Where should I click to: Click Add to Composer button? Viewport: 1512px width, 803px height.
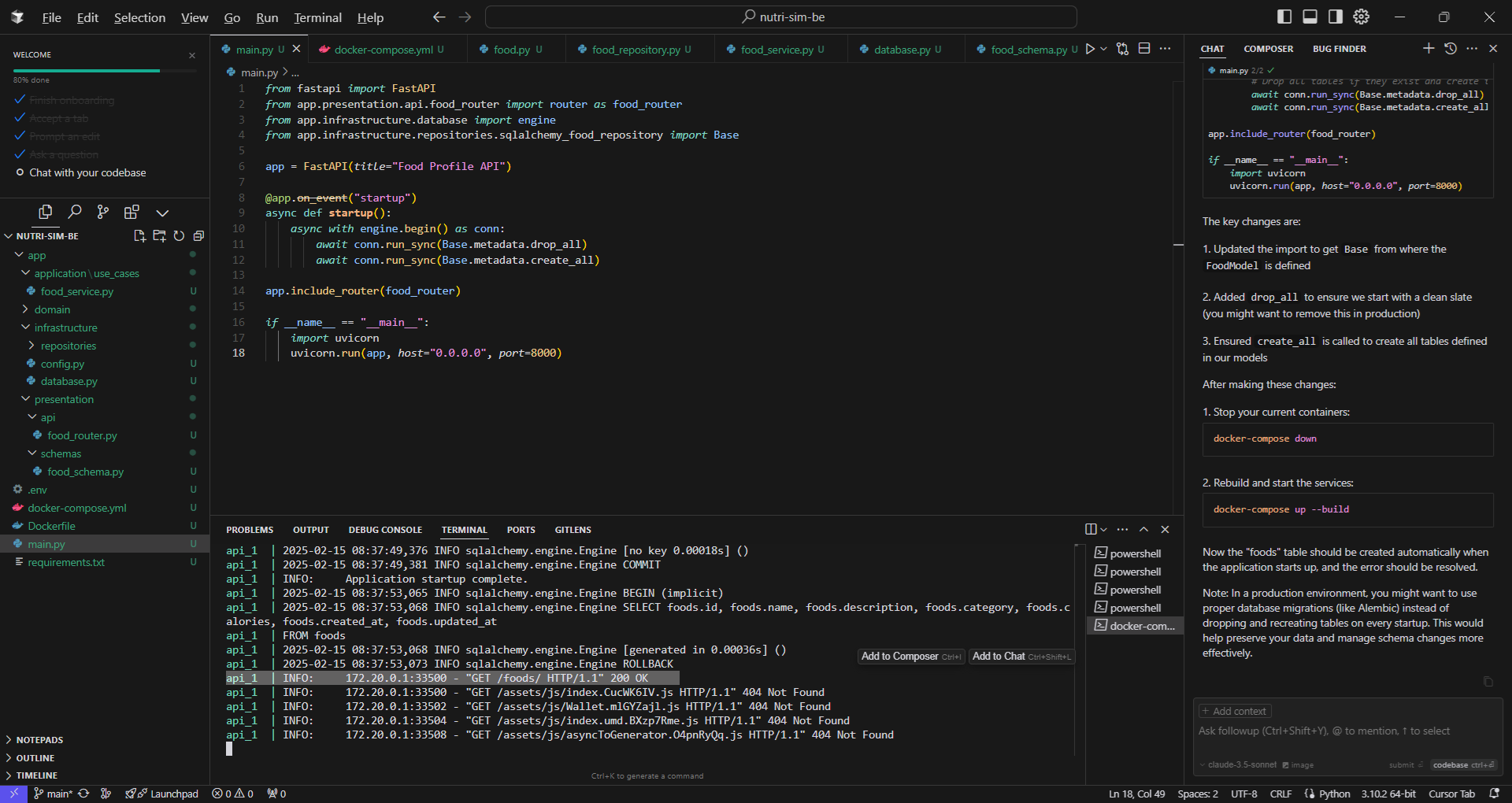tap(910, 657)
